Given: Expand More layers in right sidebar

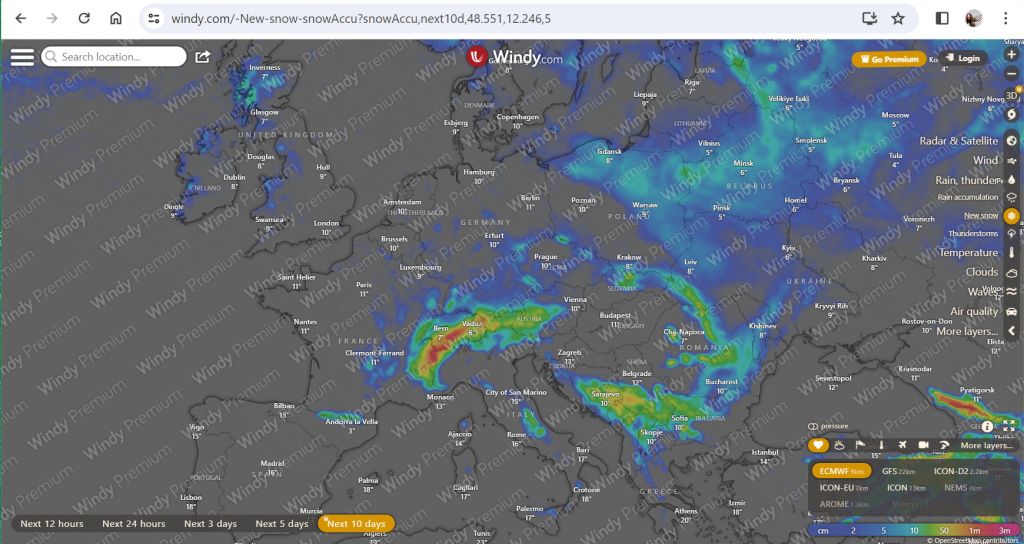Looking at the screenshot, I should pyautogui.click(x=965, y=331).
